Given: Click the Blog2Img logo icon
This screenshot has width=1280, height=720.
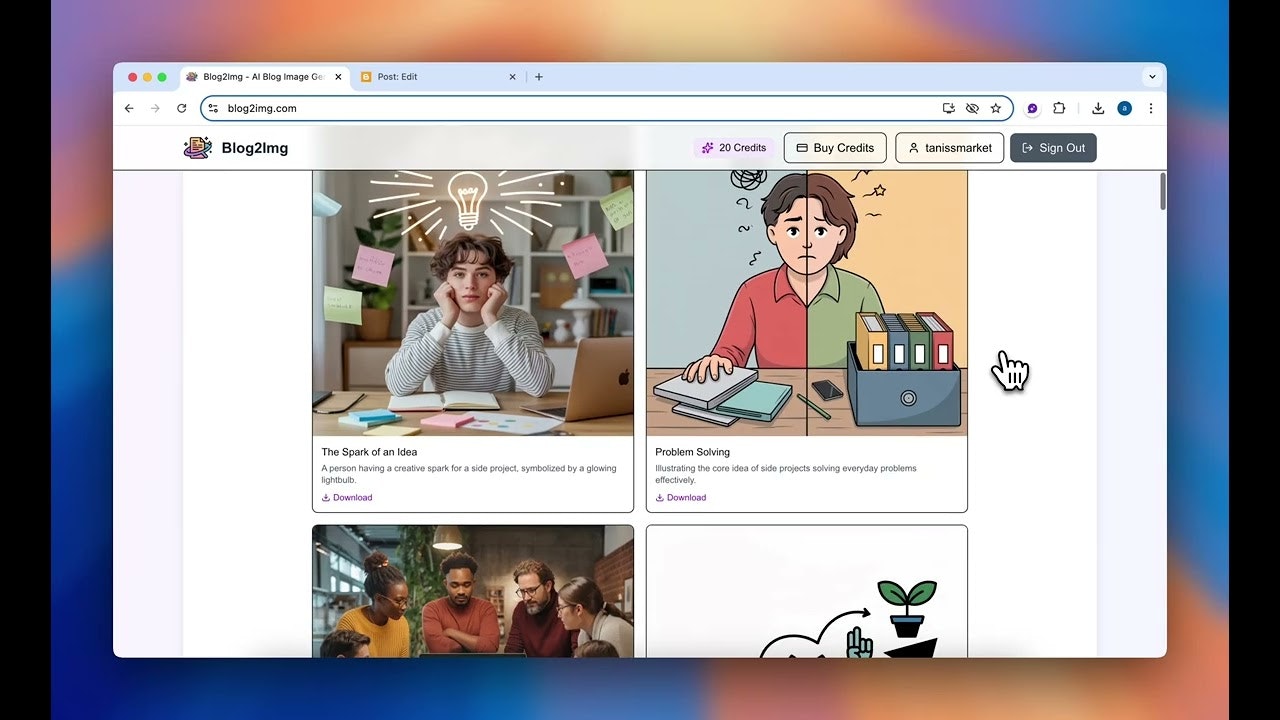Looking at the screenshot, I should [x=197, y=148].
